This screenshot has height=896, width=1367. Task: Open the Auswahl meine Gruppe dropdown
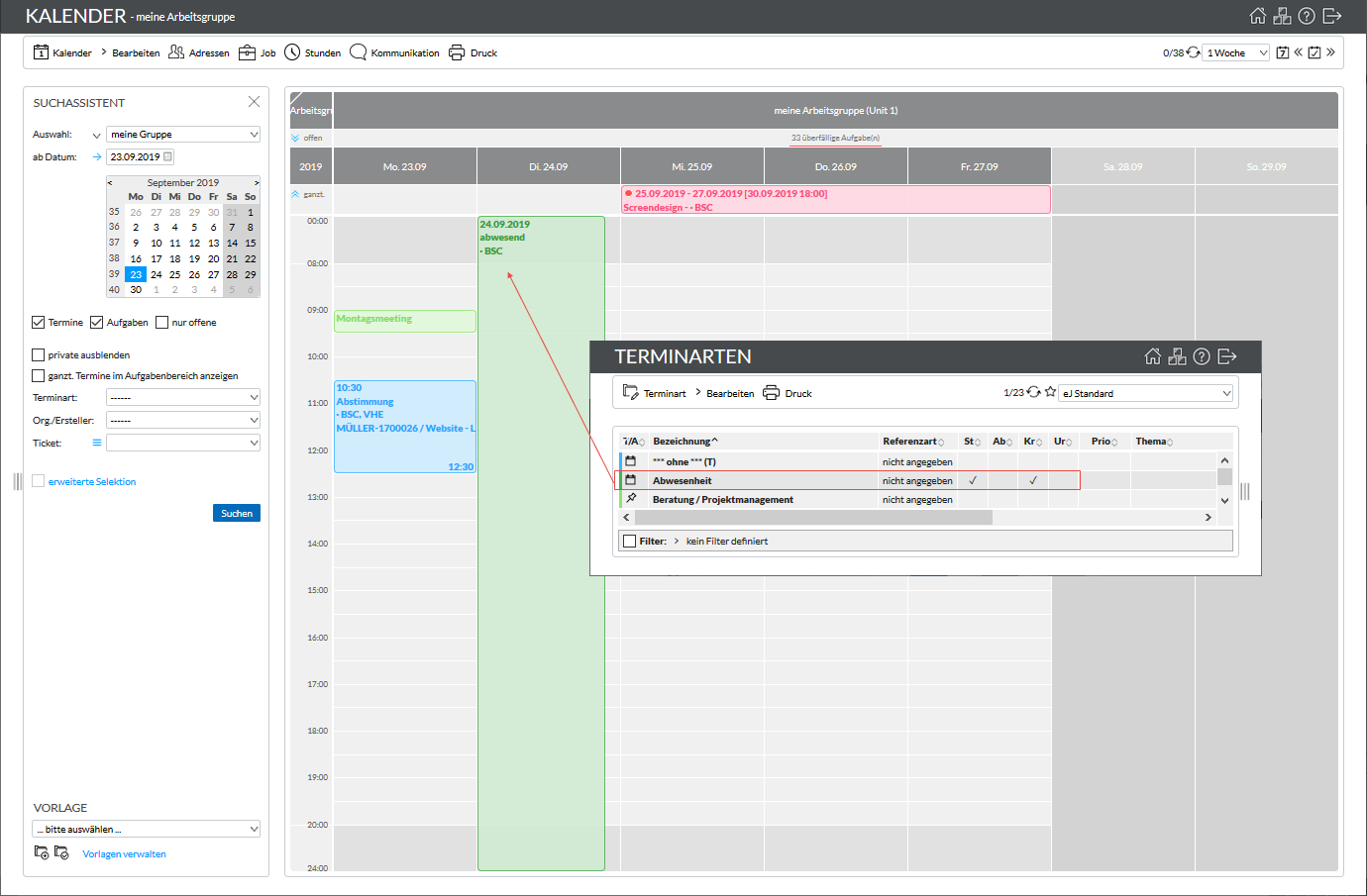tap(183, 134)
